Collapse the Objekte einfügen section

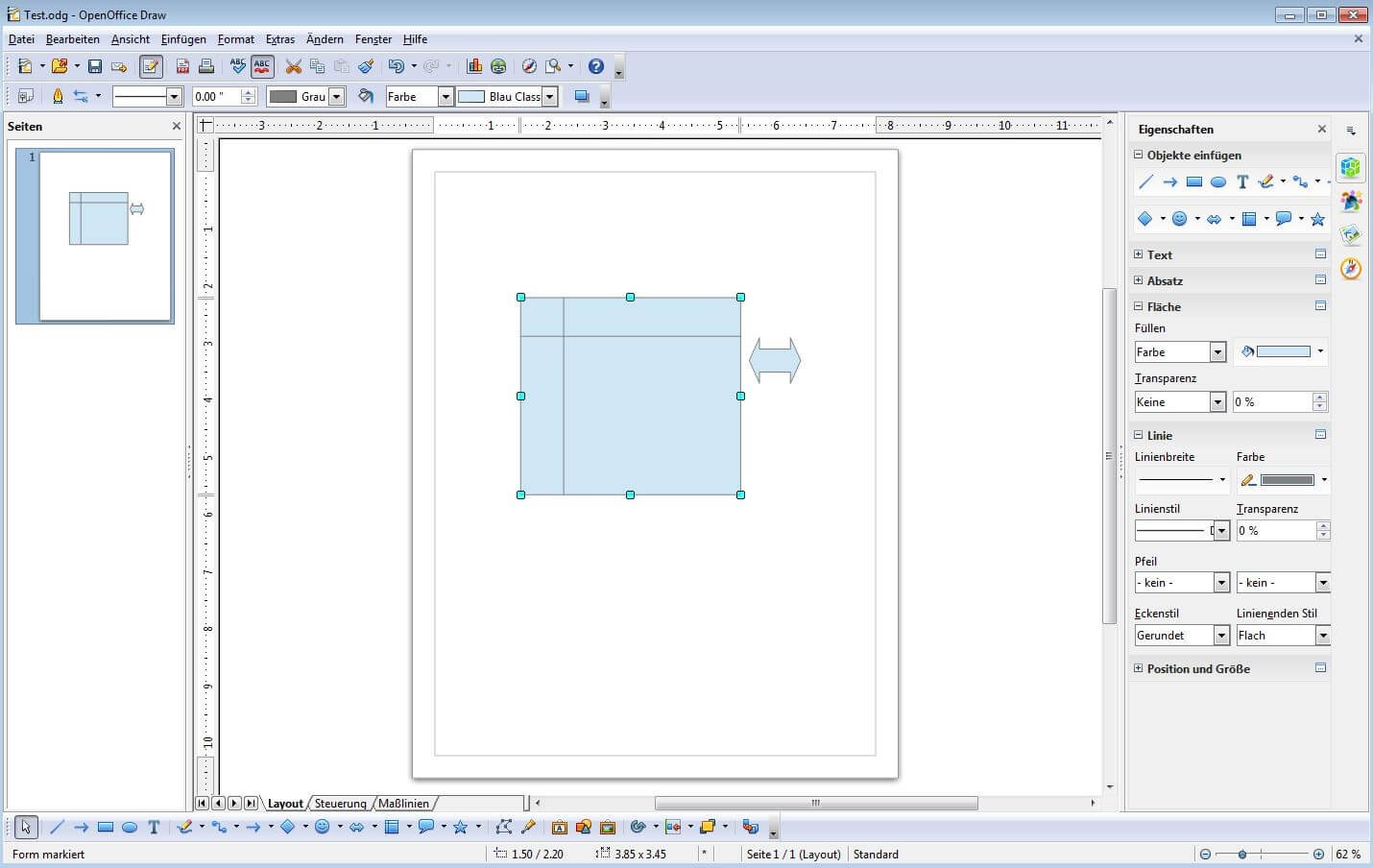pos(1139,155)
